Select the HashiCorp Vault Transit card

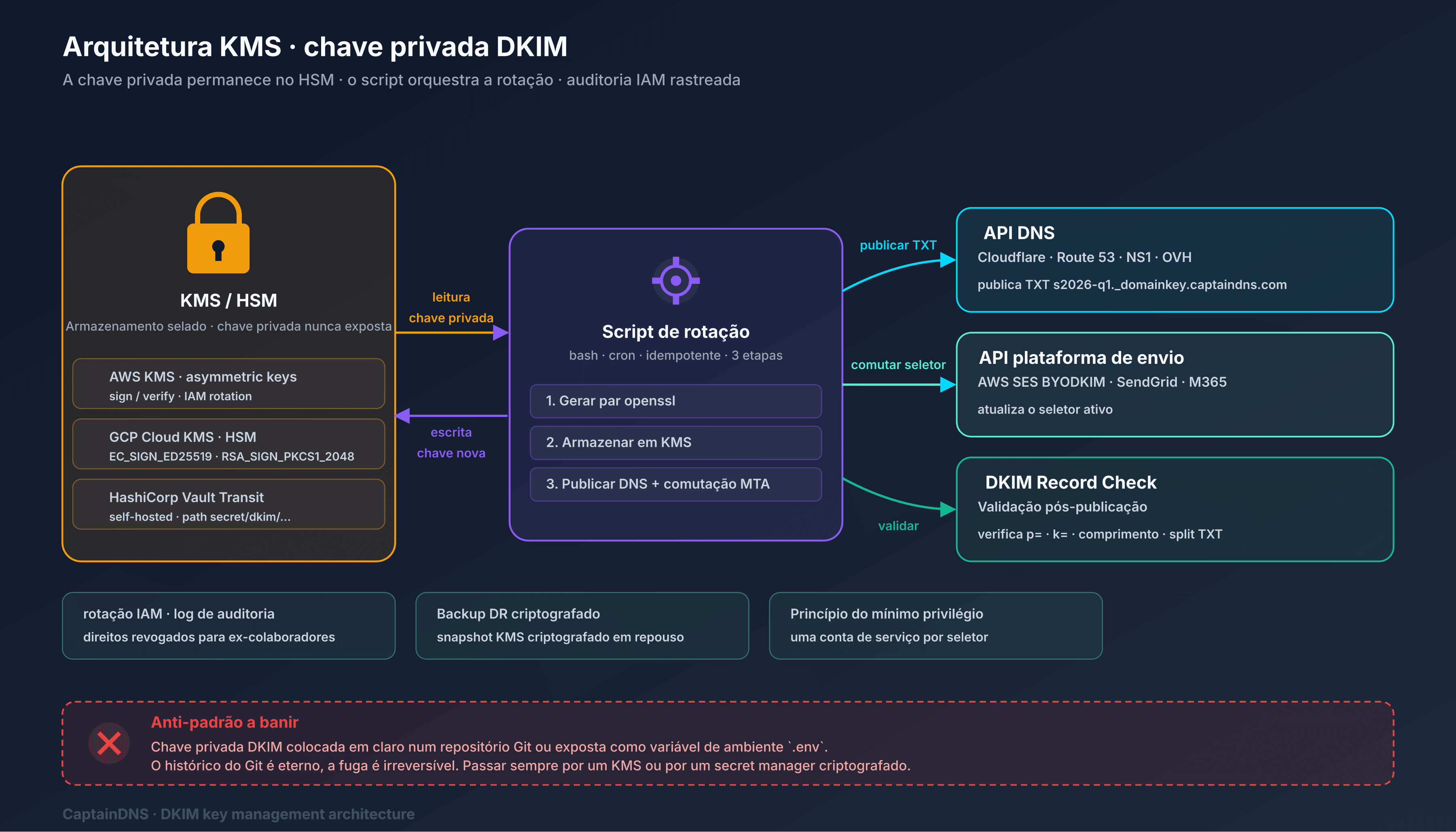point(229,504)
